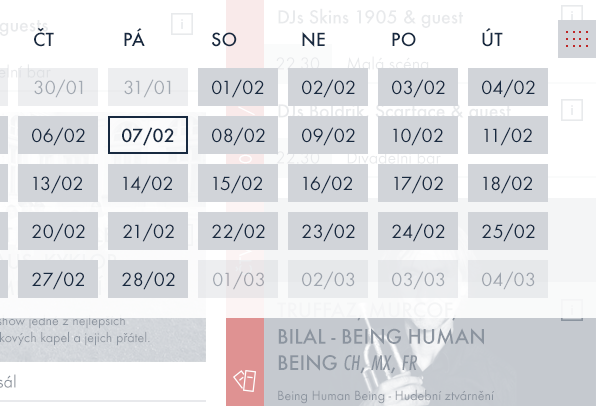Open the Bilal - Being Human Being event
Viewport: 606px width, 406px height.
[x=381, y=349]
